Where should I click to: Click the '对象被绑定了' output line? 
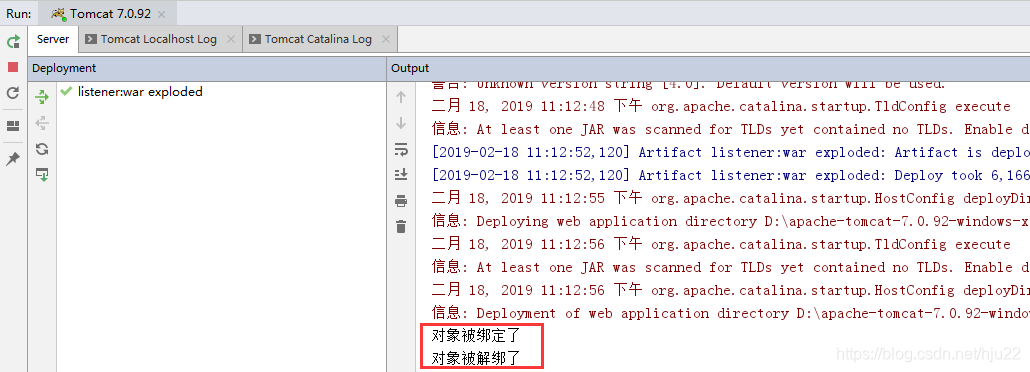point(476,336)
